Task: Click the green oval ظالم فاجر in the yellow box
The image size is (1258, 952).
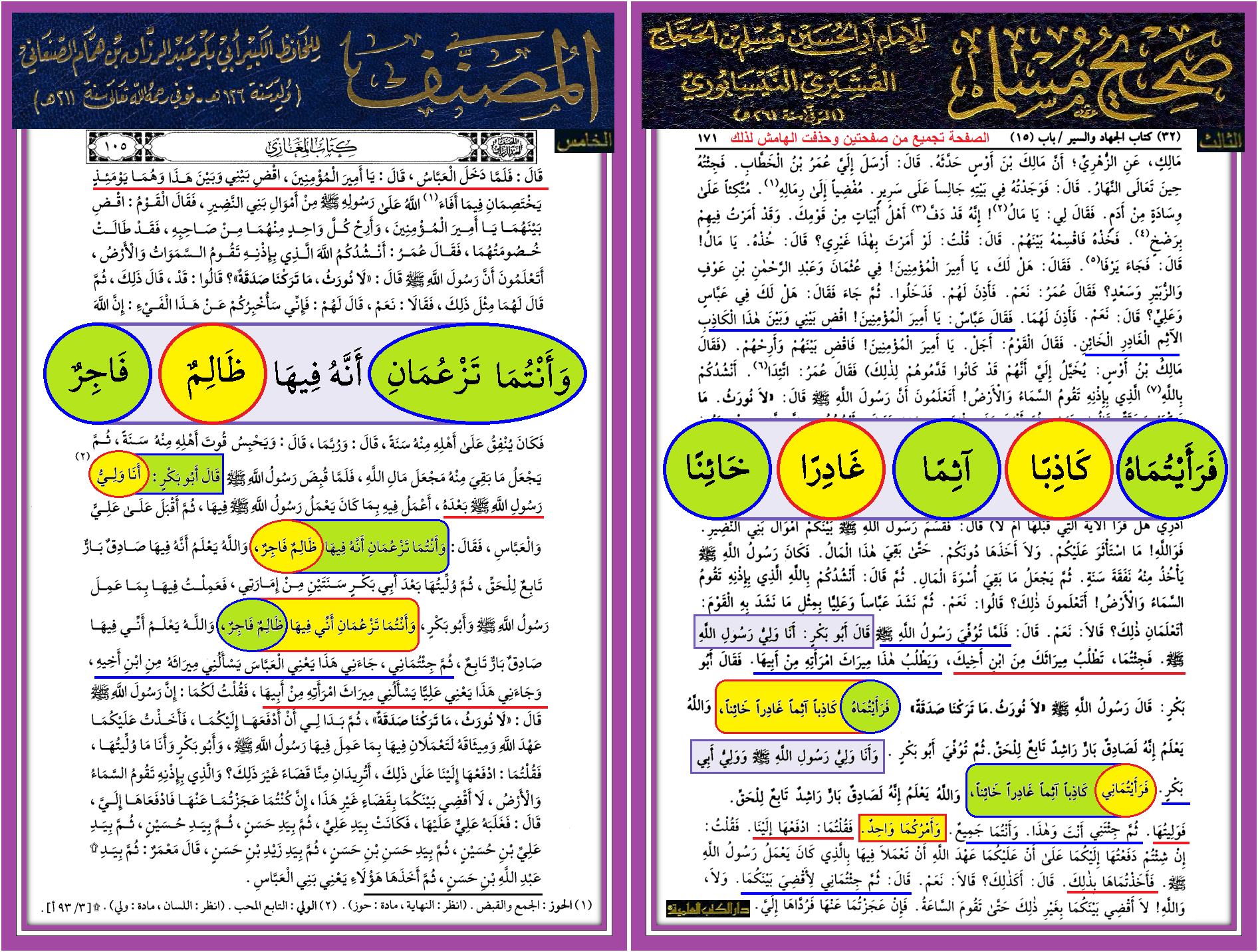Action: 253,625
